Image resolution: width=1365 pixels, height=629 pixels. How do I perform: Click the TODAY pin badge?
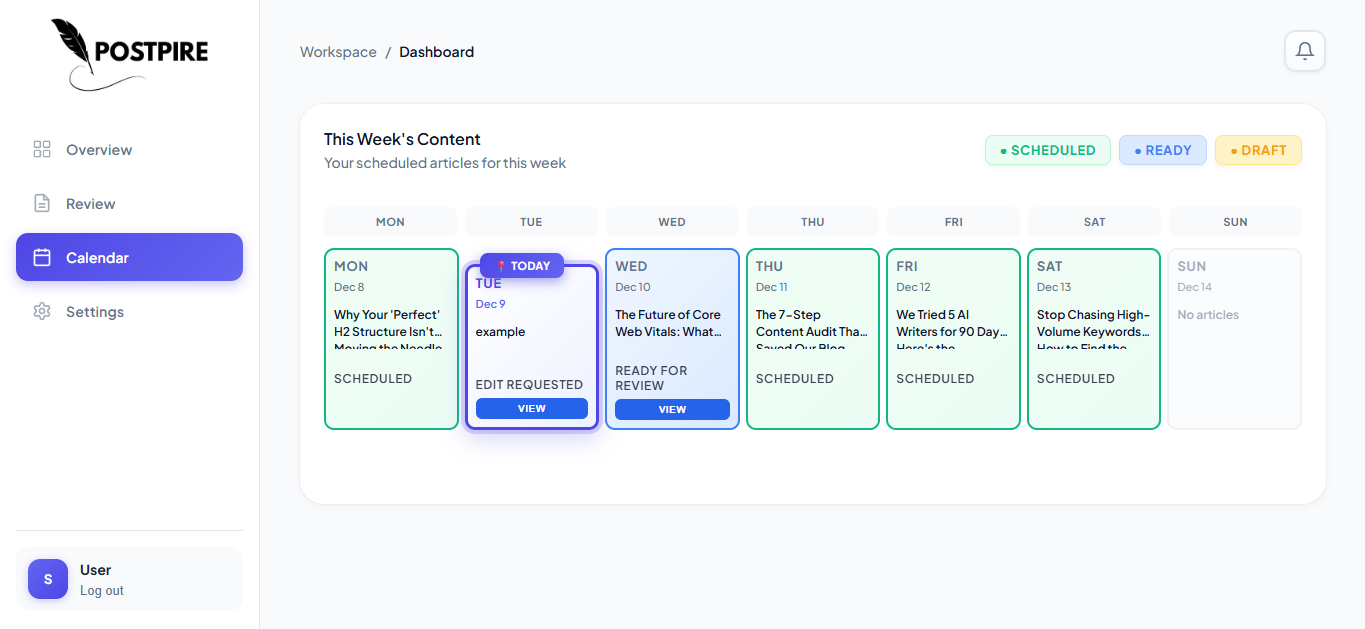(522, 266)
